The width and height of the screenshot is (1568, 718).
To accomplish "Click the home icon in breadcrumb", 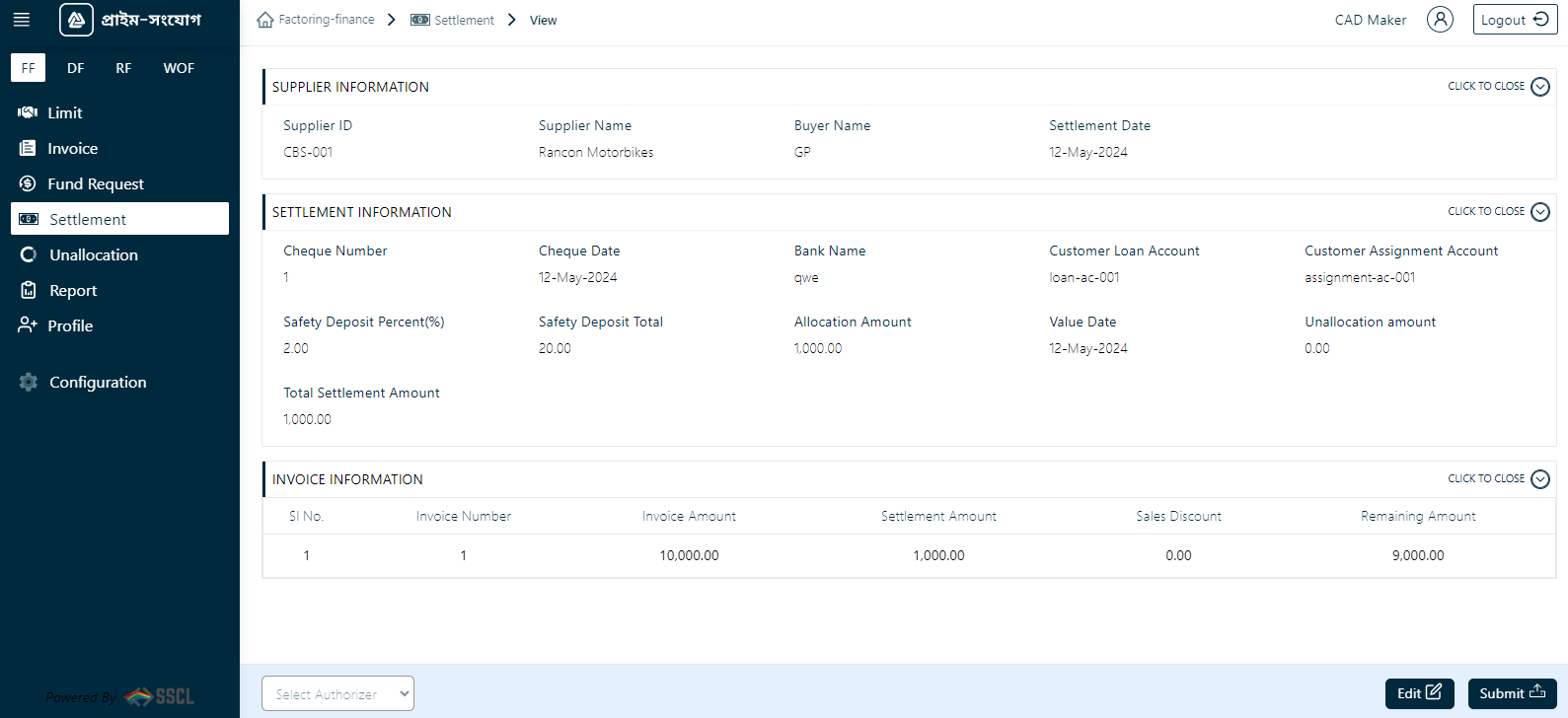I will click(x=265, y=20).
